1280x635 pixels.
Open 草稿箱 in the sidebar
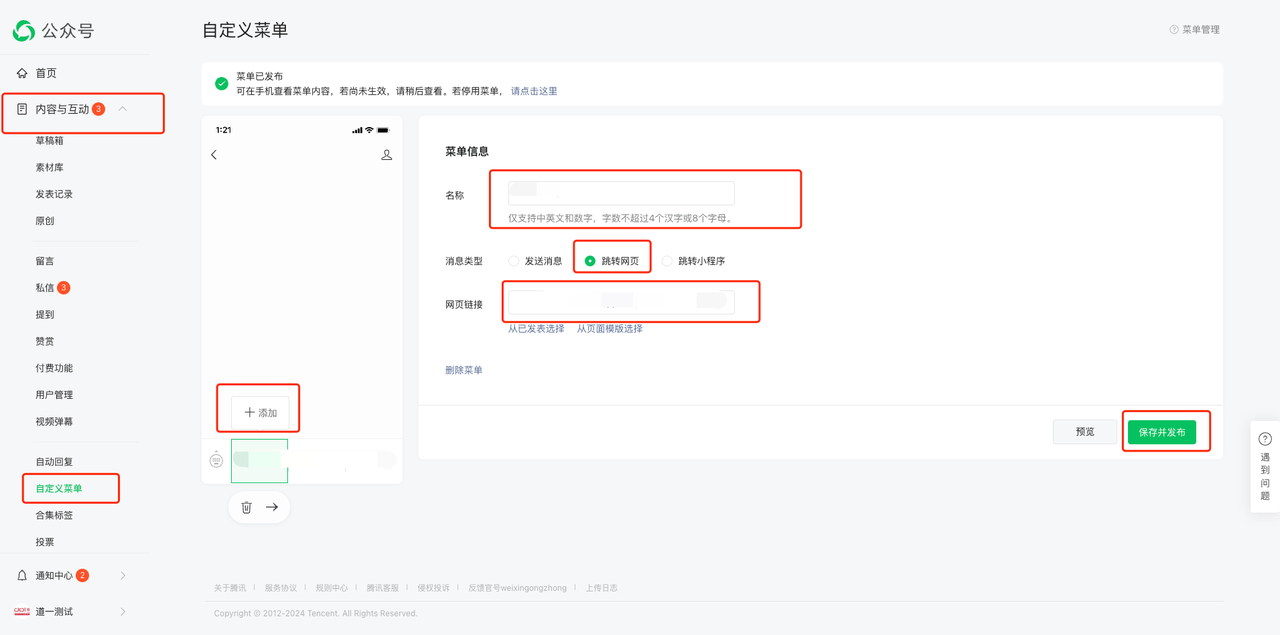(49, 140)
